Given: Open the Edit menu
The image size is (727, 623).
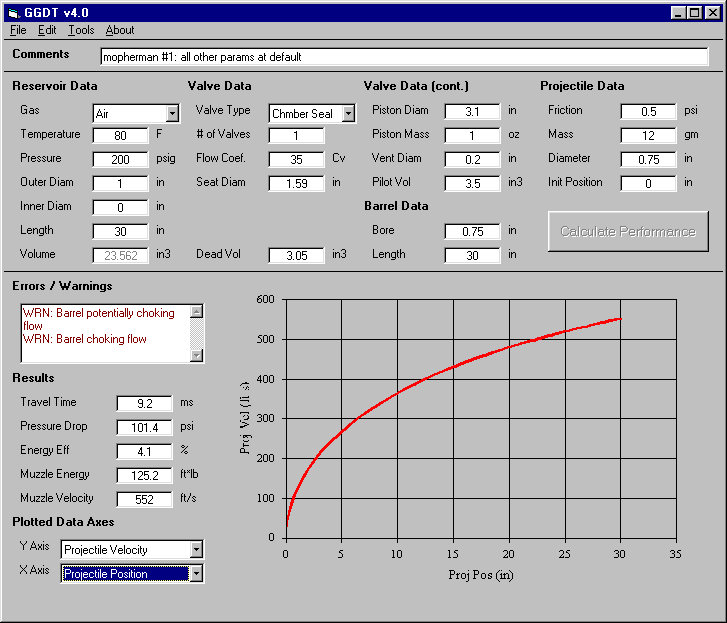Looking at the screenshot, I should tap(47, 30).
